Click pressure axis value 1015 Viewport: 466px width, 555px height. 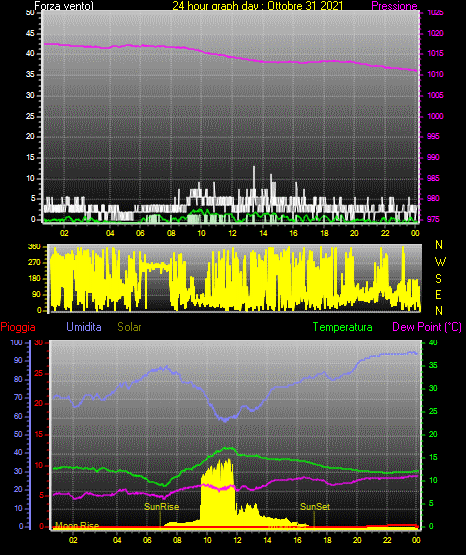(x=435, y=53)
